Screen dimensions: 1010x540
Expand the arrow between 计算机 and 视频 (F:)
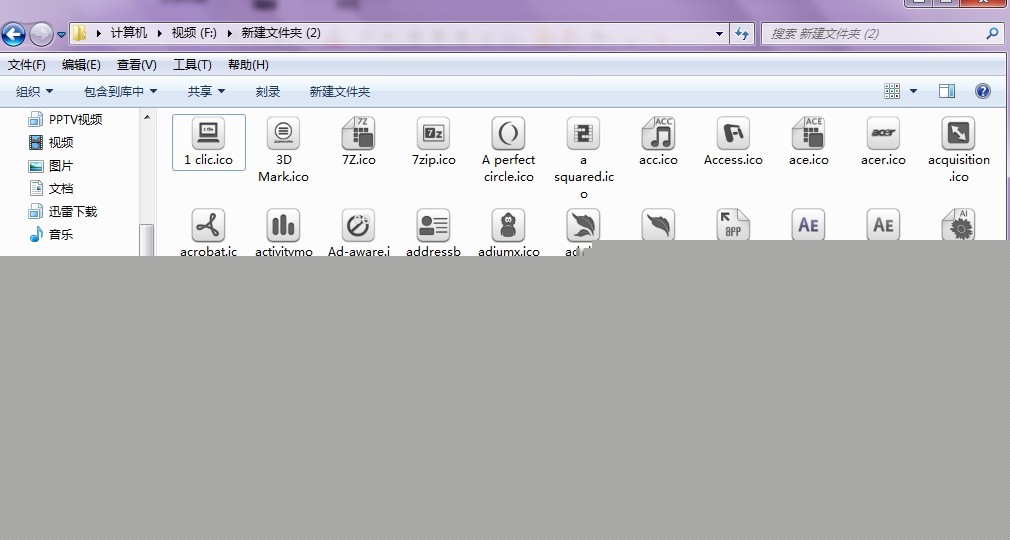point(159,33)
